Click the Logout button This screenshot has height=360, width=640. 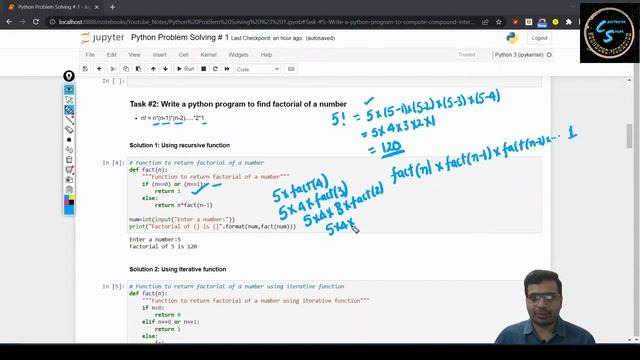539,38
